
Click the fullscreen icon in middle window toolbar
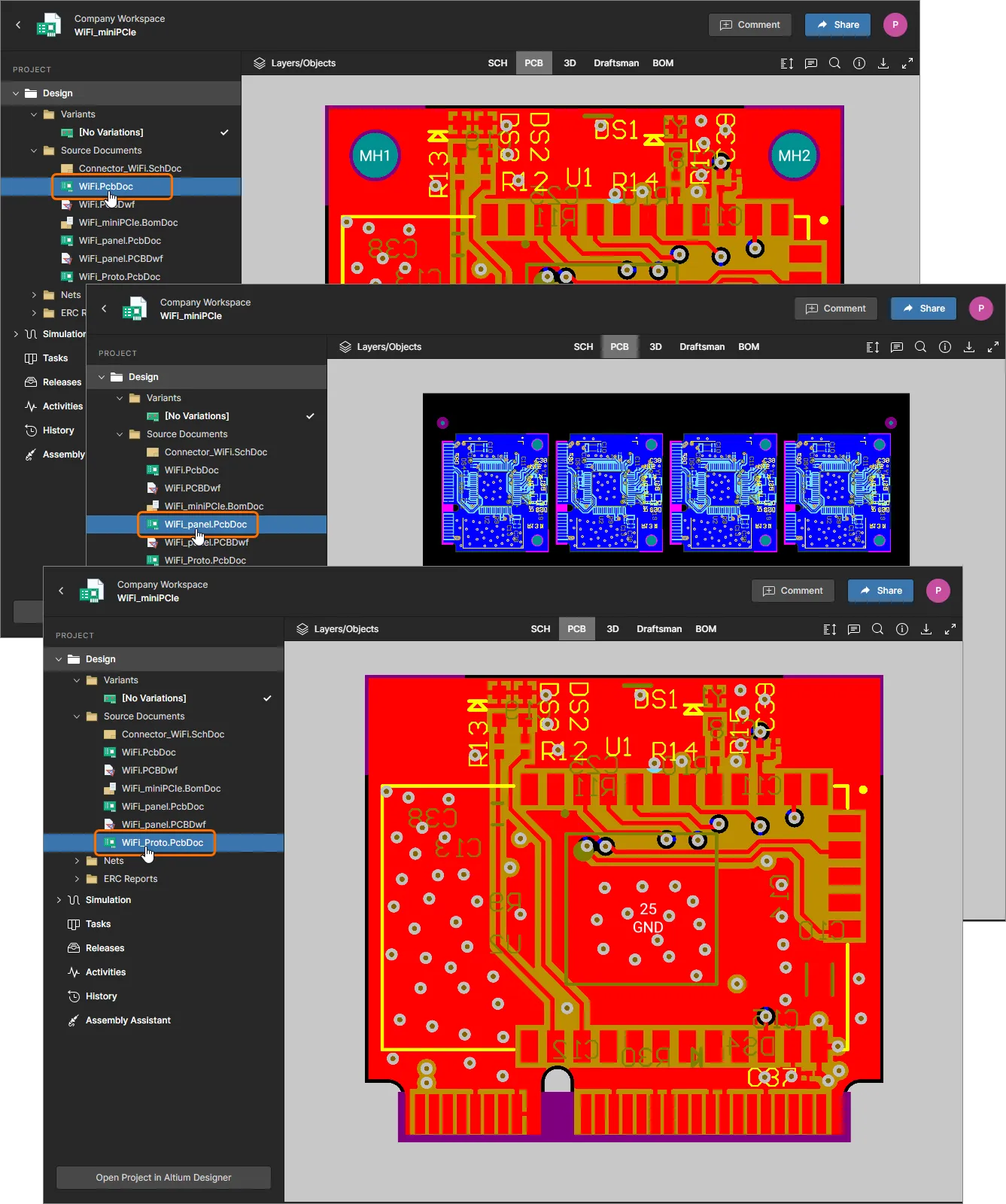[993, 347]
